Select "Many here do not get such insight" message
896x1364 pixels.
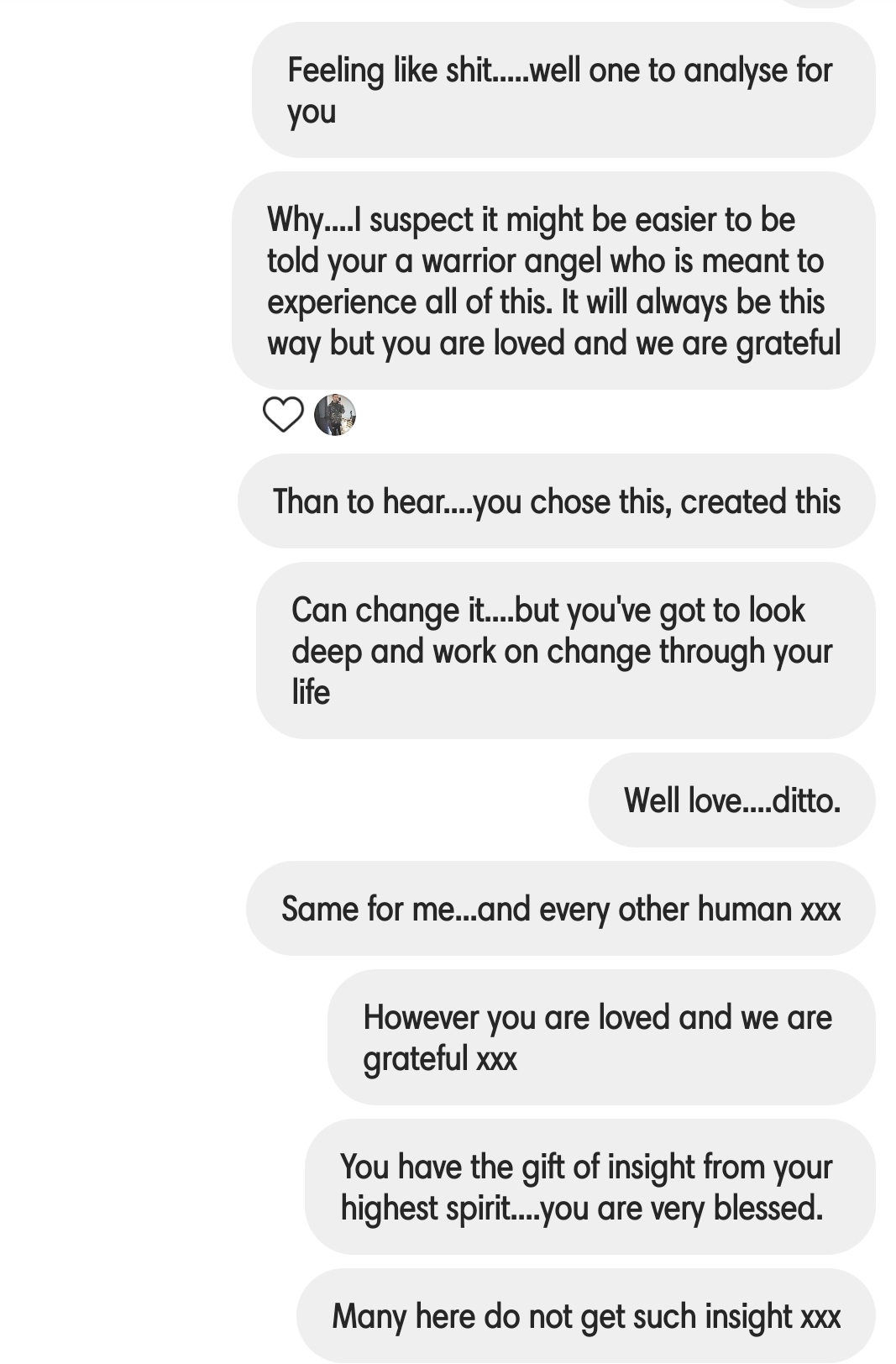click(585, 1316)
